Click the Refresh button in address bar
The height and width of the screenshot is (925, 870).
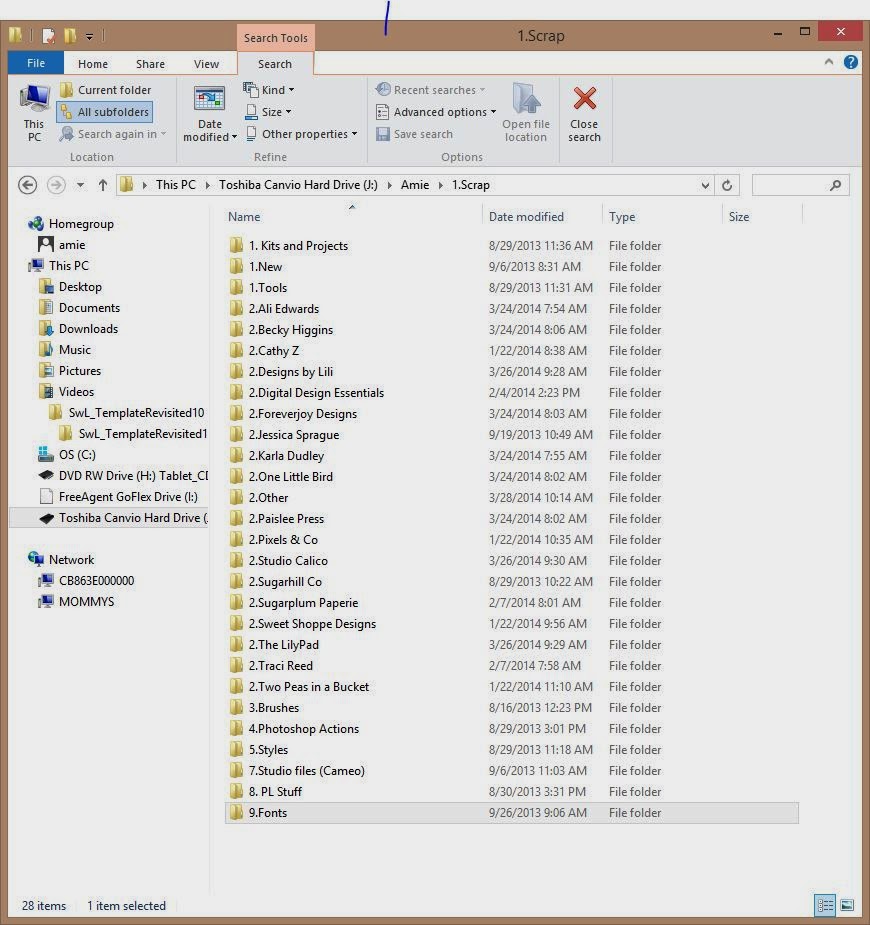coord(727,185)
